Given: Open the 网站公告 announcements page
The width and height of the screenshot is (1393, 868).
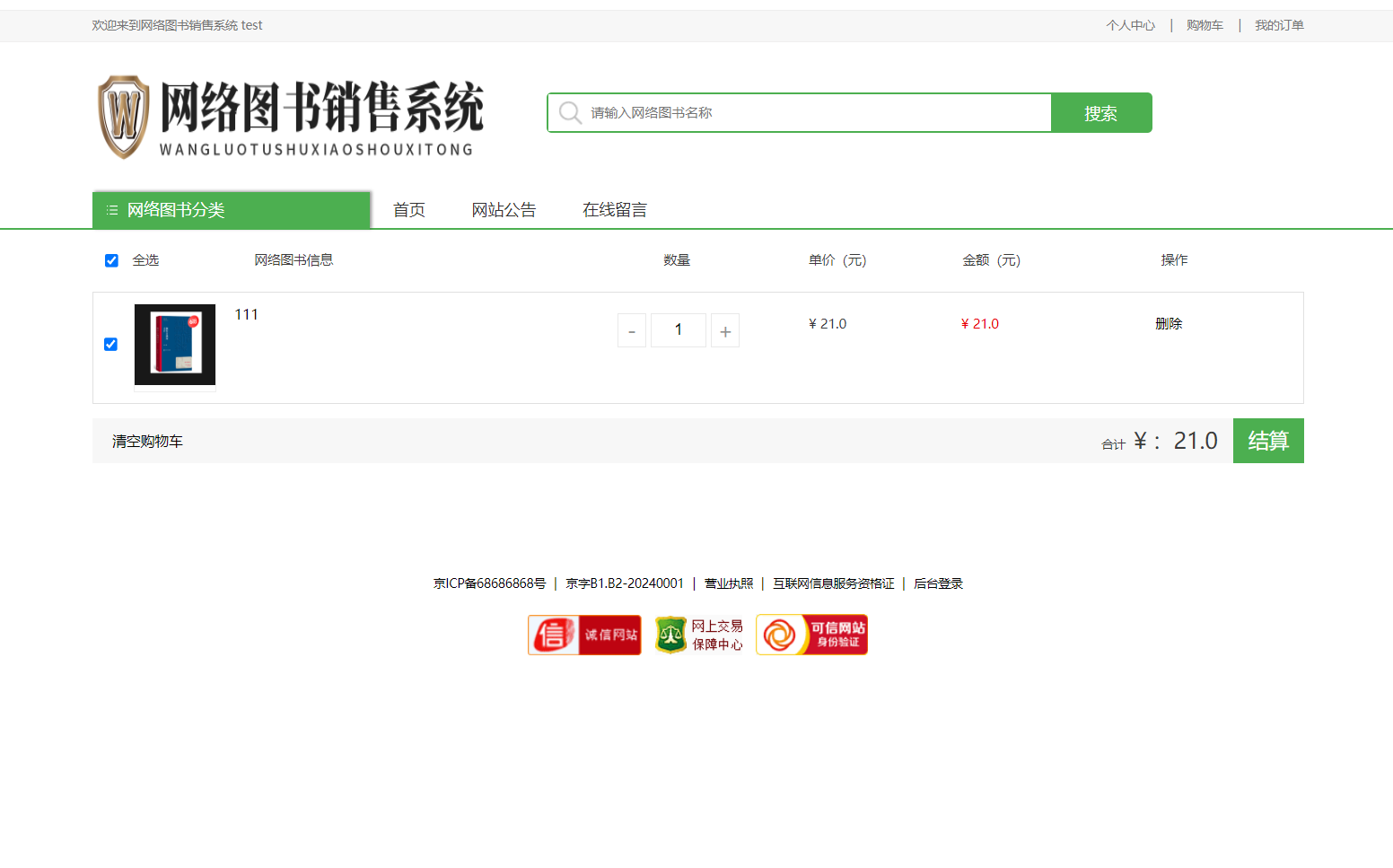Looking at the screenshot, I should [504, 210].
